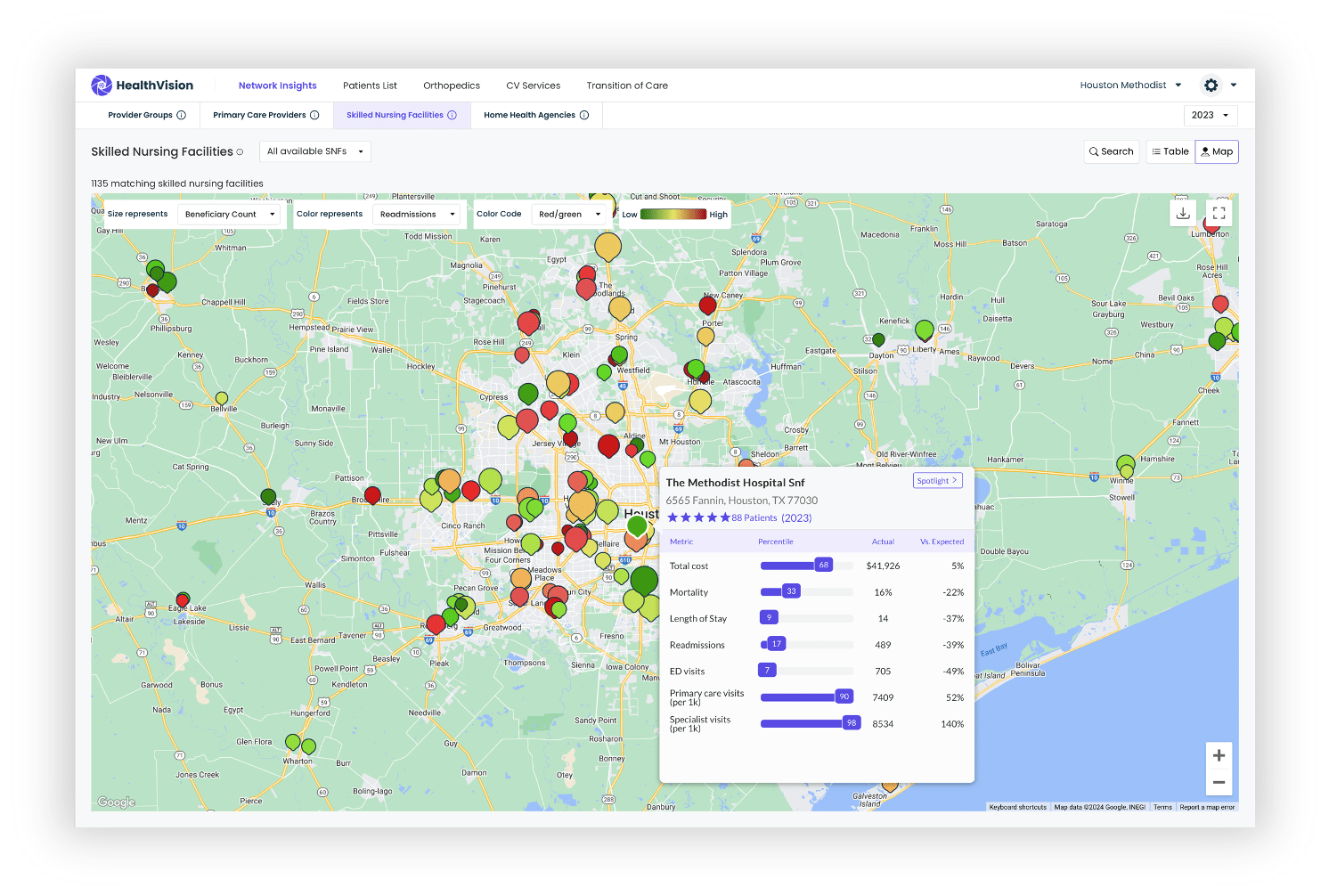Click the dark green marker near Cypress
The image size is (1329, 896).
[x=528, y=393]
